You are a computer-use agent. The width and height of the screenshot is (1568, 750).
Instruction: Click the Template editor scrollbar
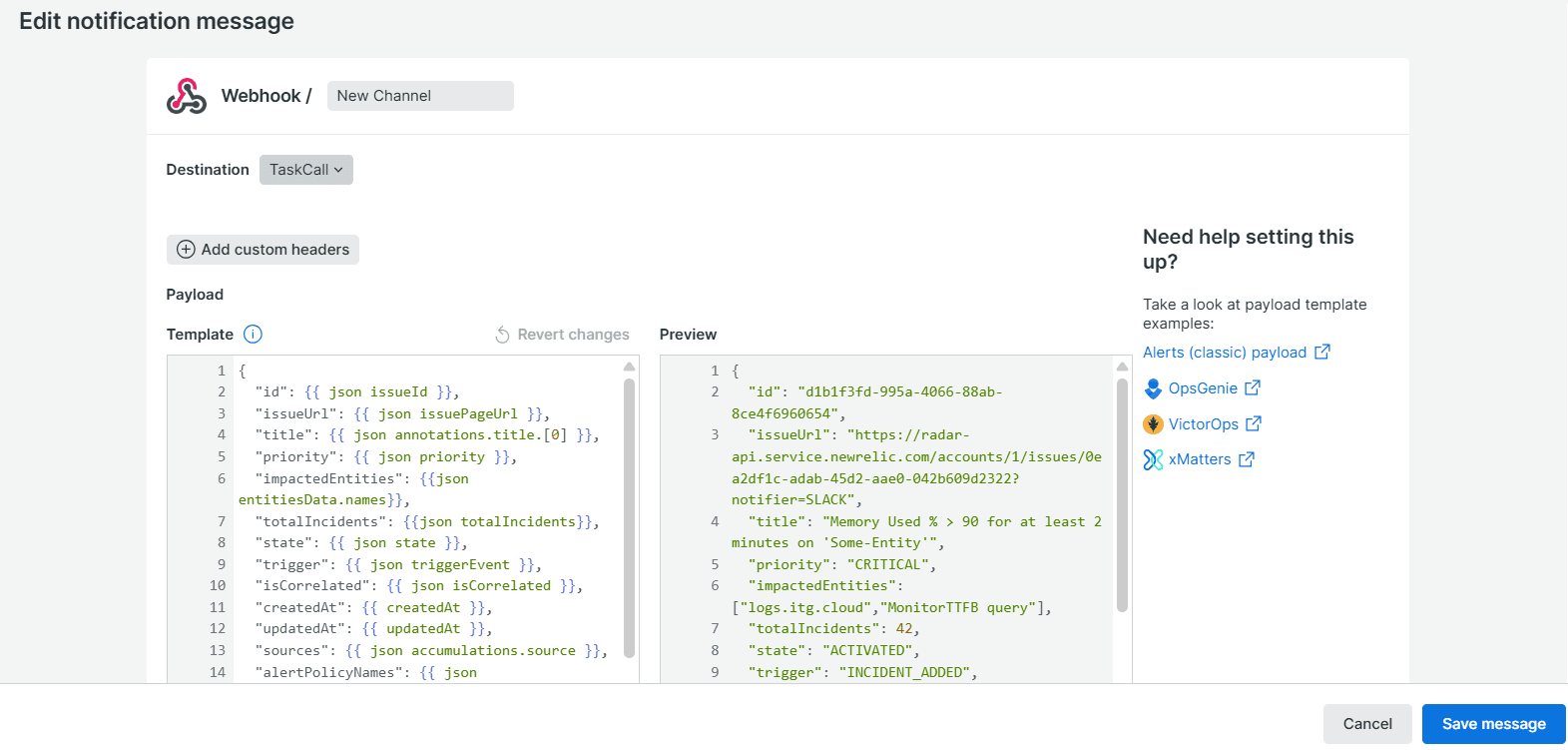[x=629, y=517]
